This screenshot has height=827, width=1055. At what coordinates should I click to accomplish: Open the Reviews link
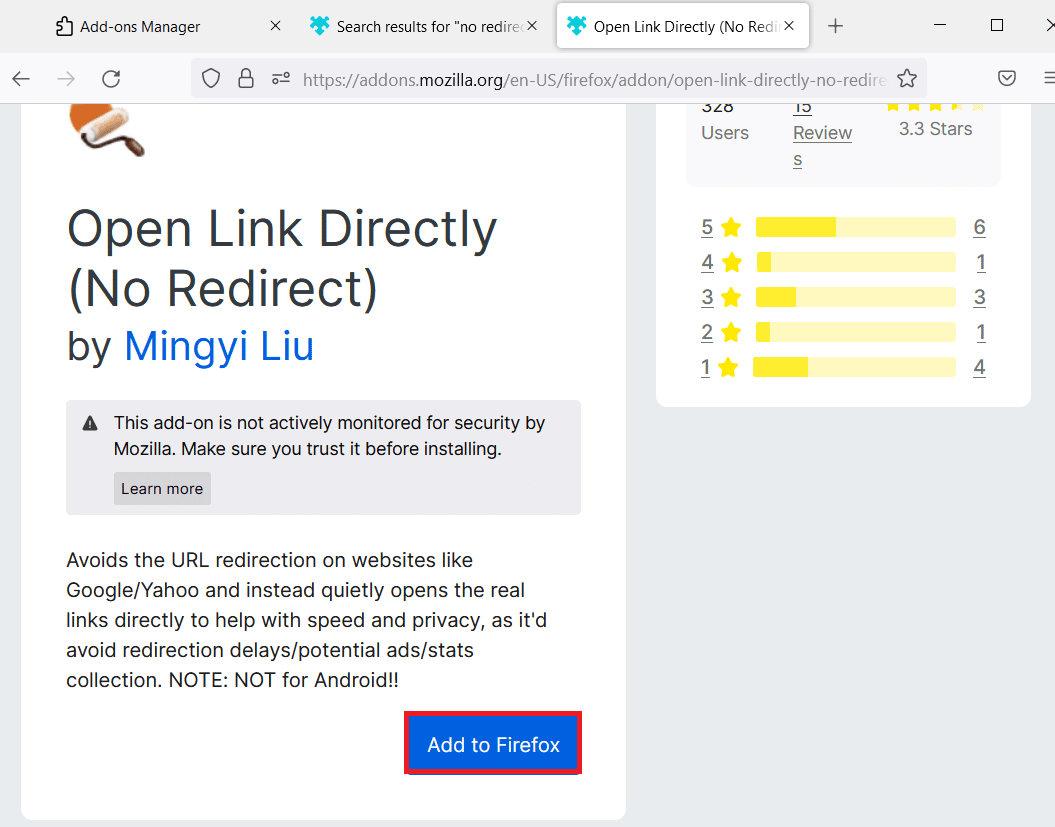coord(822,133)
